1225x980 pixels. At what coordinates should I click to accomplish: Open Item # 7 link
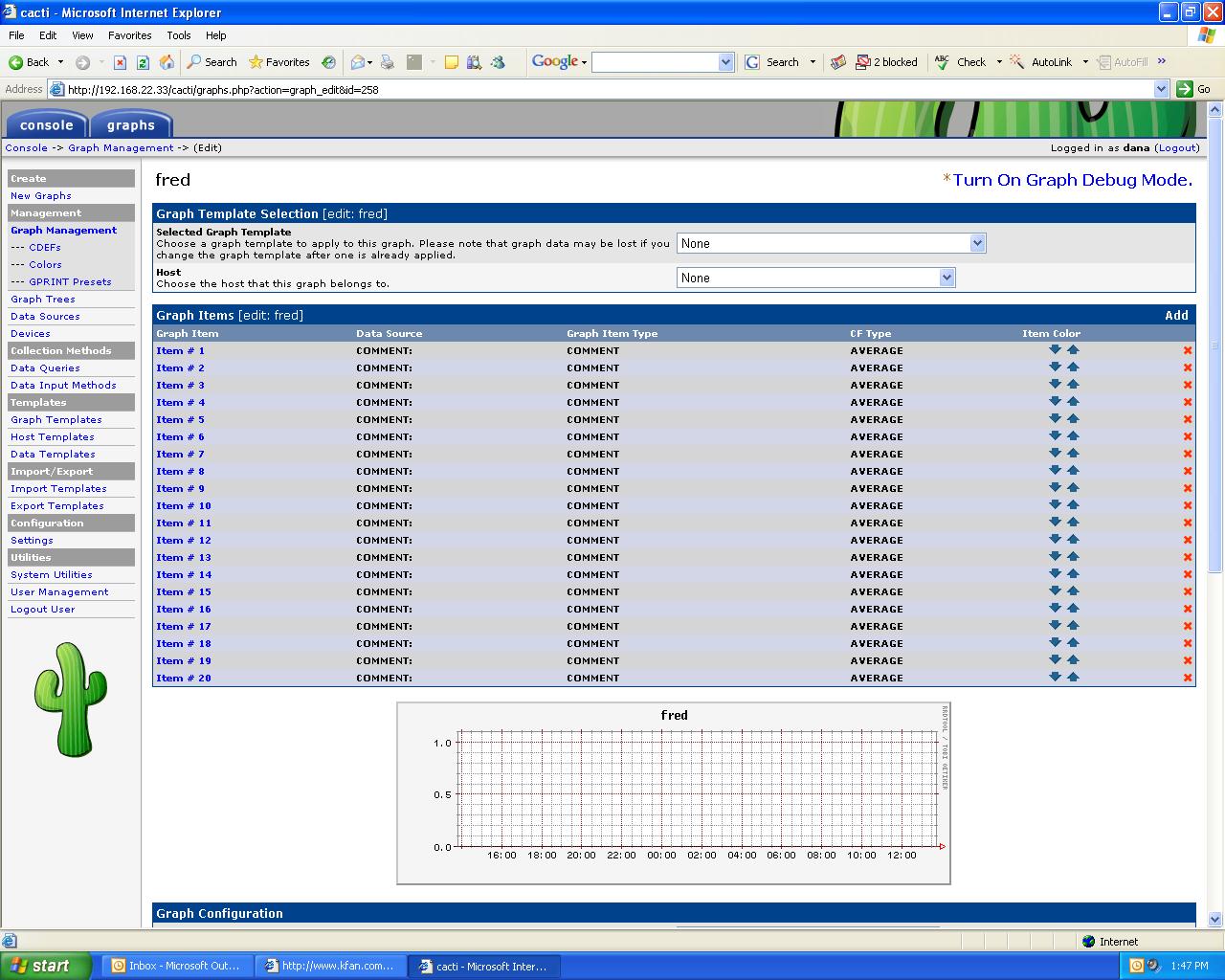[180, 454]
